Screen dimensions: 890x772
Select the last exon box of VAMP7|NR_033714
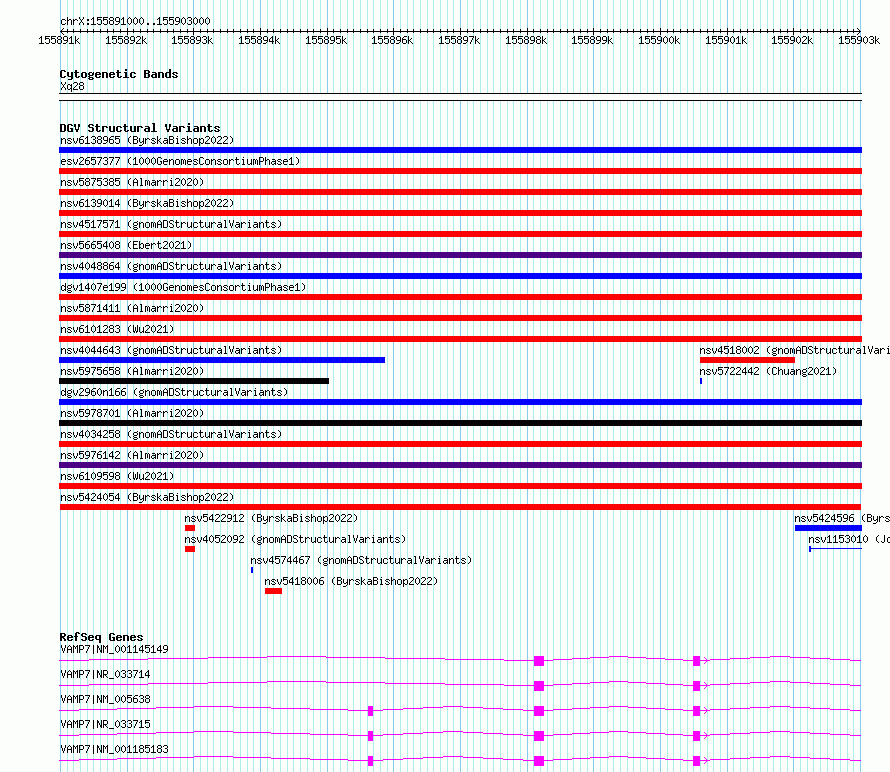(x=697, y=686)
